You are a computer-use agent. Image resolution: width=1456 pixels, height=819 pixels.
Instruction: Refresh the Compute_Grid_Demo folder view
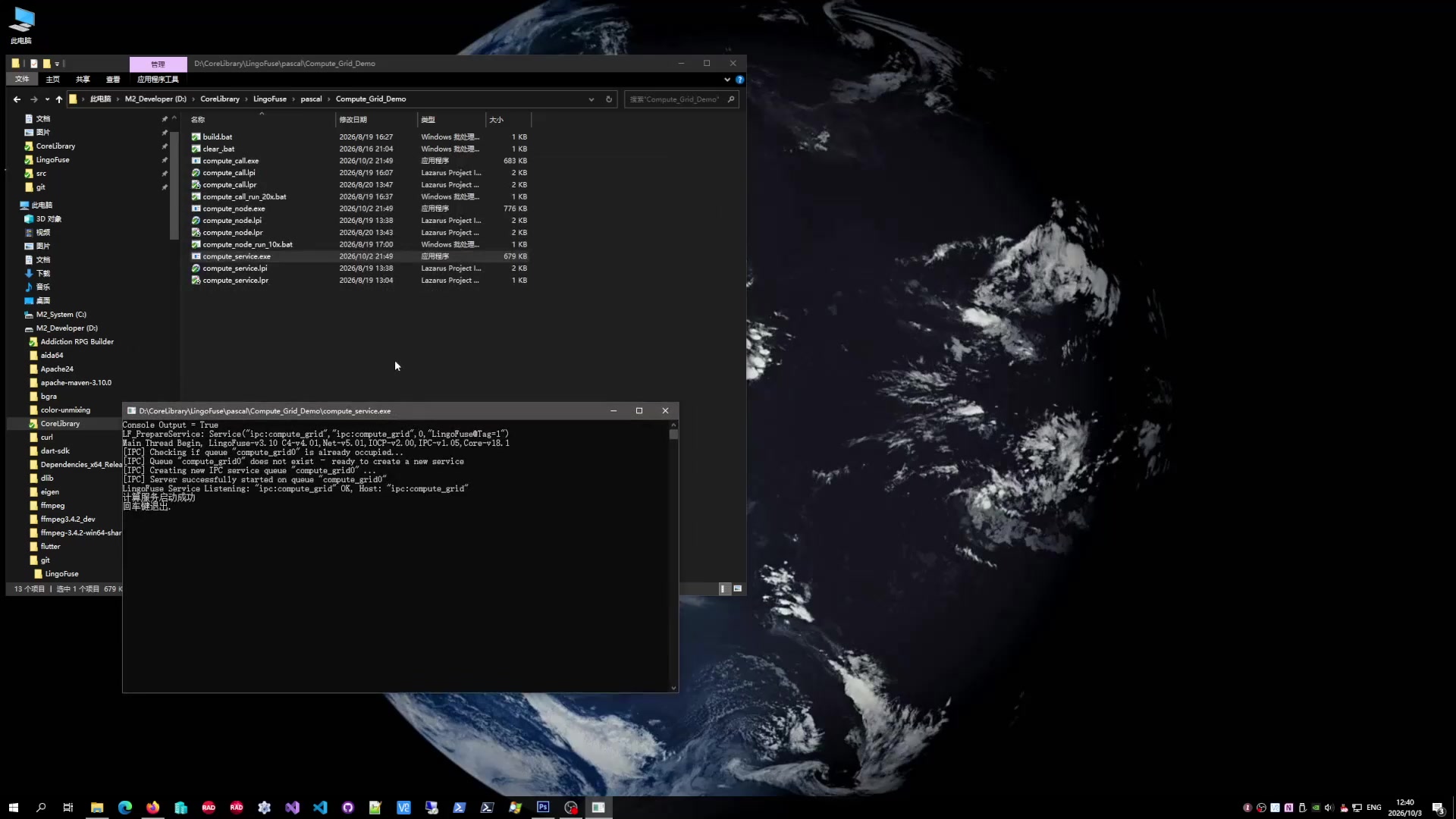[608, 99]
